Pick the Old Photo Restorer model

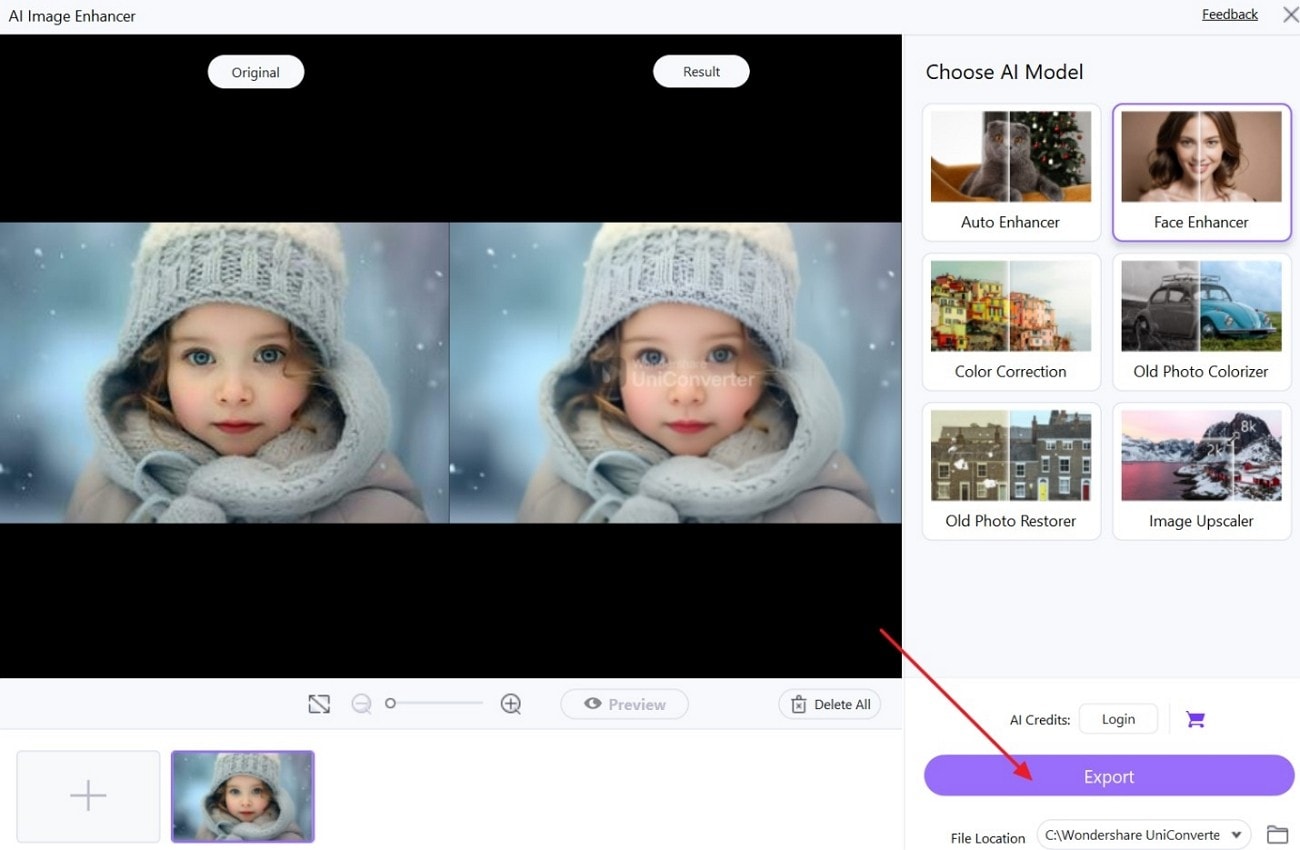tap(1011, 471)
